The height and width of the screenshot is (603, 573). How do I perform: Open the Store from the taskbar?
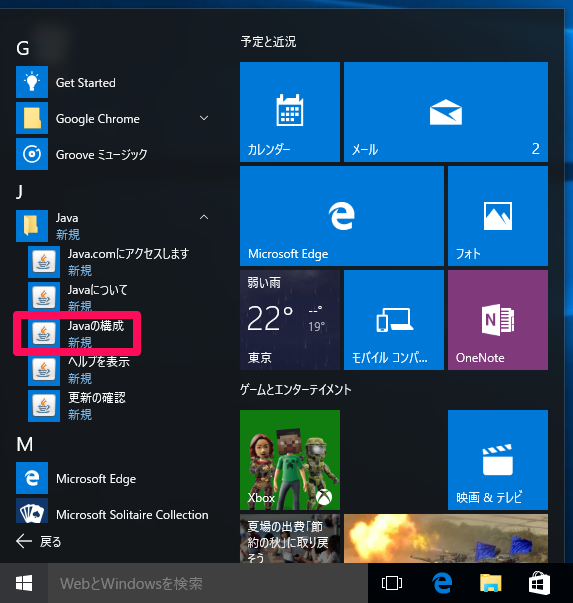coord(540,583)
